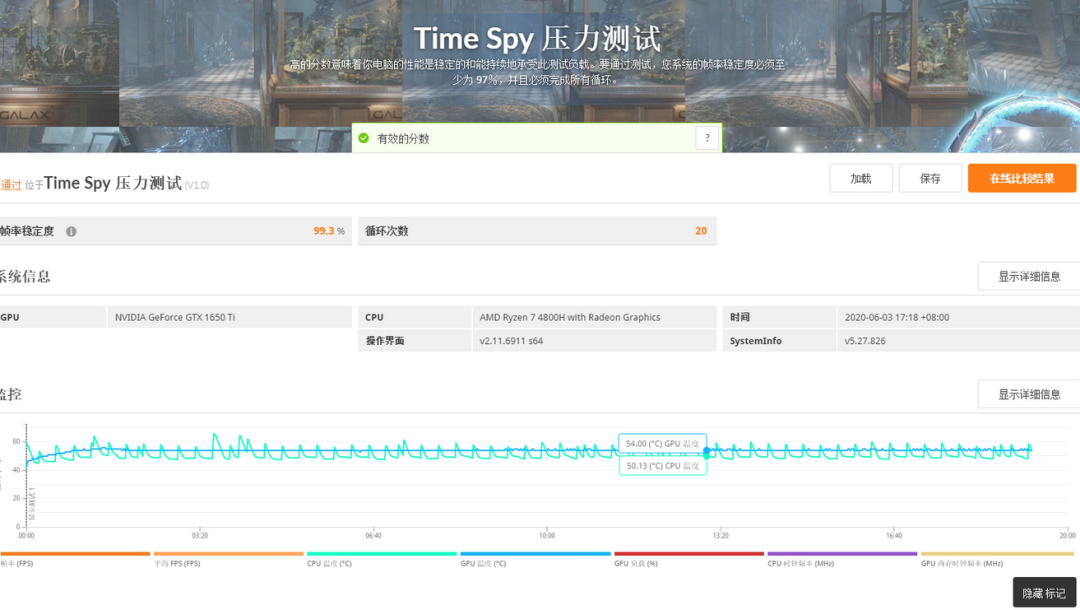
Task: Click the 通过 passed status label
Action: tap(11, 185)
